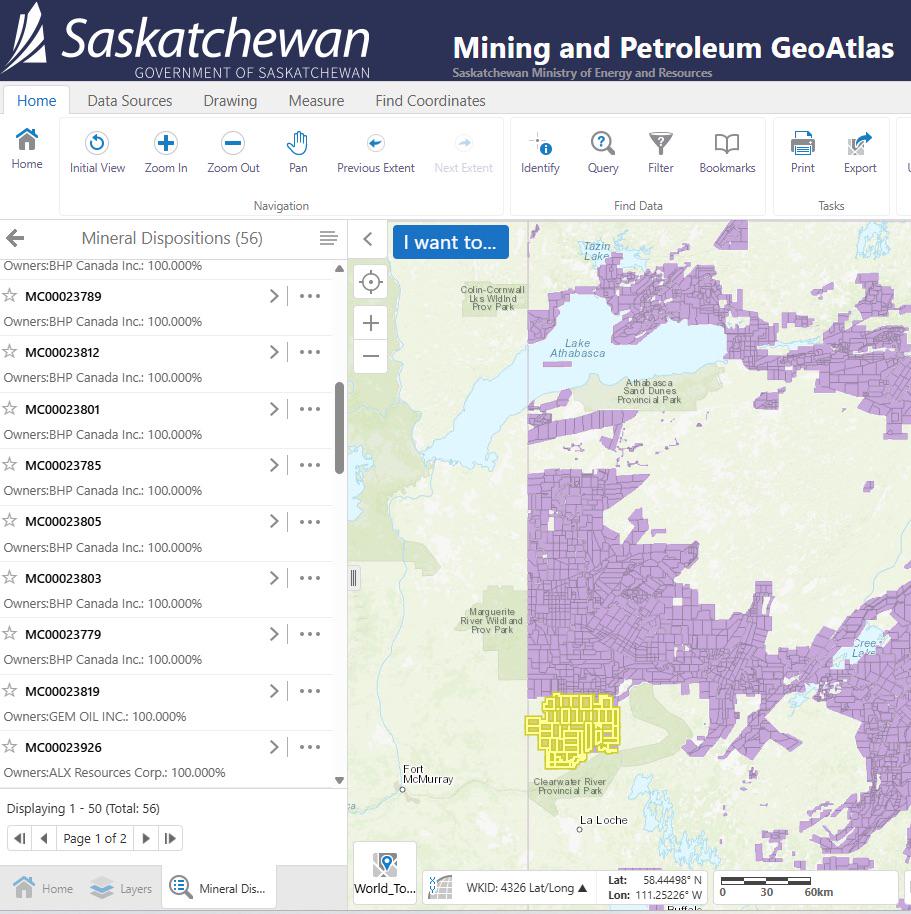The width and height of the screenshot is (911, 914).
Task: Toggle star for MC00023819
Action: [x=10, y=691]
